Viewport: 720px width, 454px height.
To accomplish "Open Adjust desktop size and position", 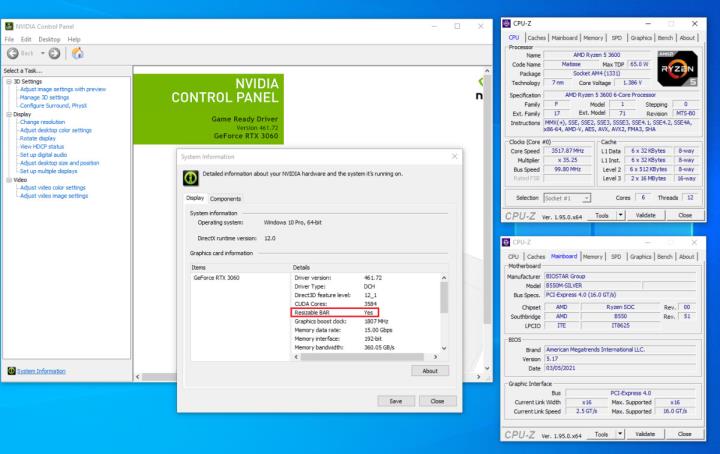I will click(x=59, y=163).
